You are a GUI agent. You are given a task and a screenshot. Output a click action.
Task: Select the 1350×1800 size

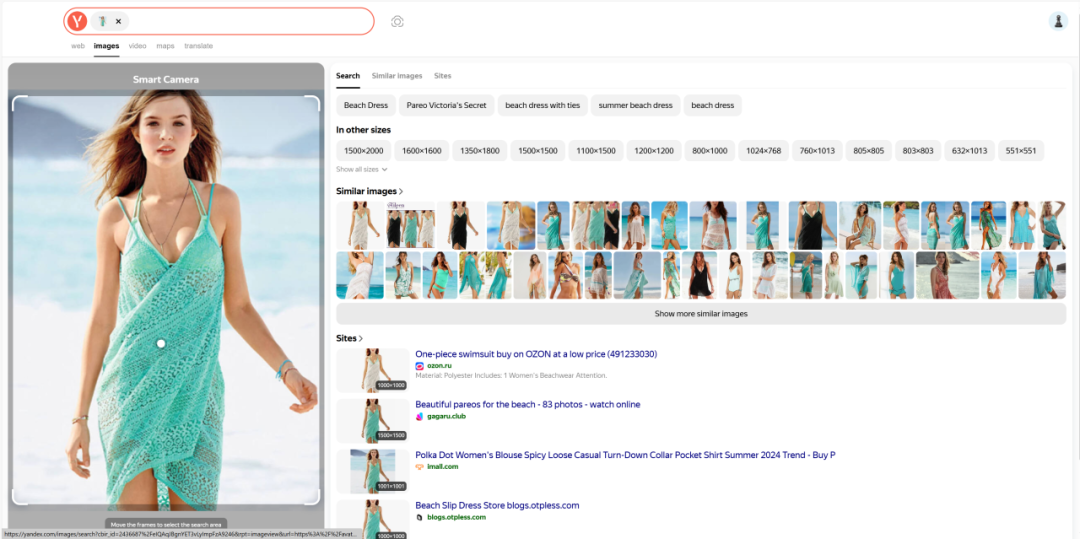tap(480, 151)
